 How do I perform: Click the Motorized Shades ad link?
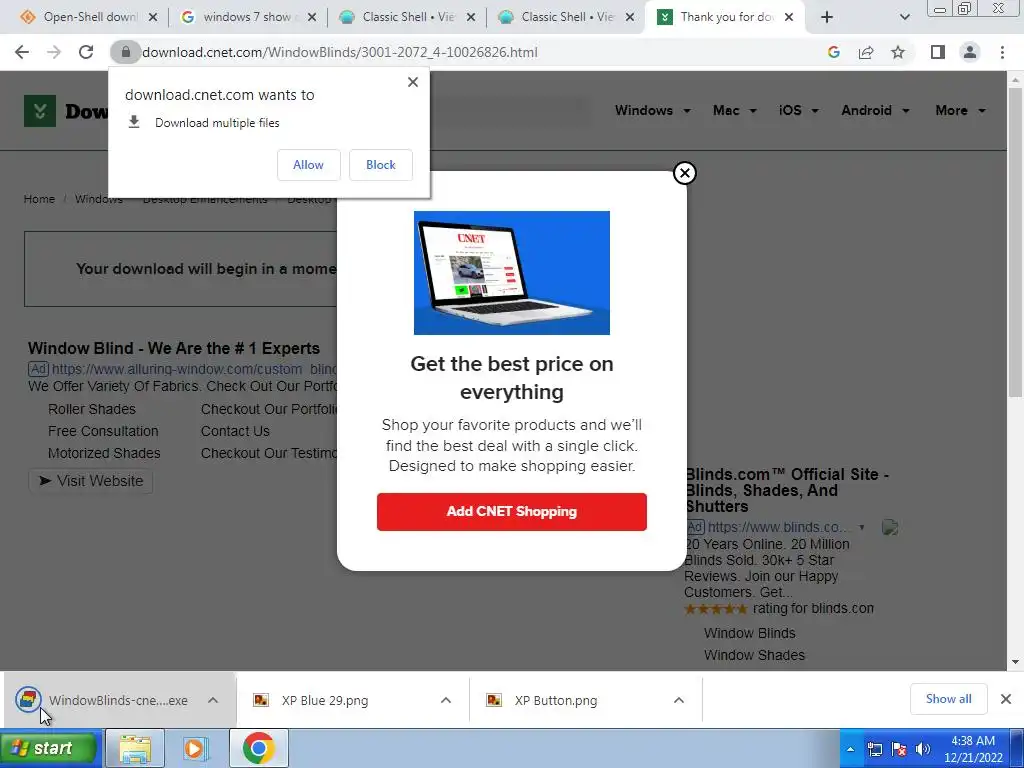104,453
